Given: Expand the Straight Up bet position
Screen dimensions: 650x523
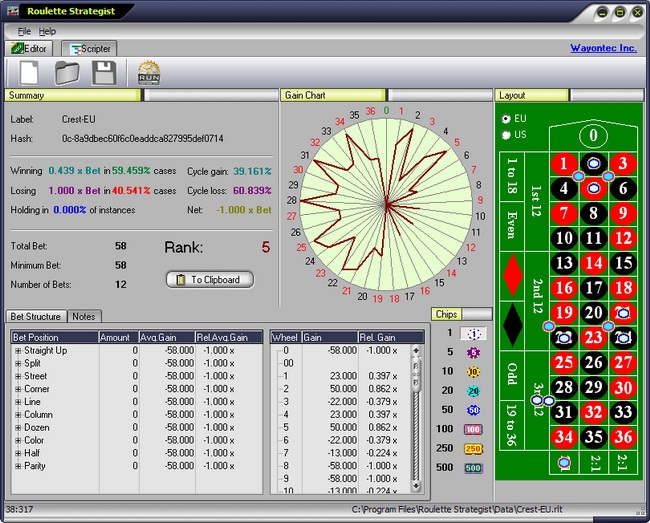Looking at the screenshot, I should (x=18, y=351).
